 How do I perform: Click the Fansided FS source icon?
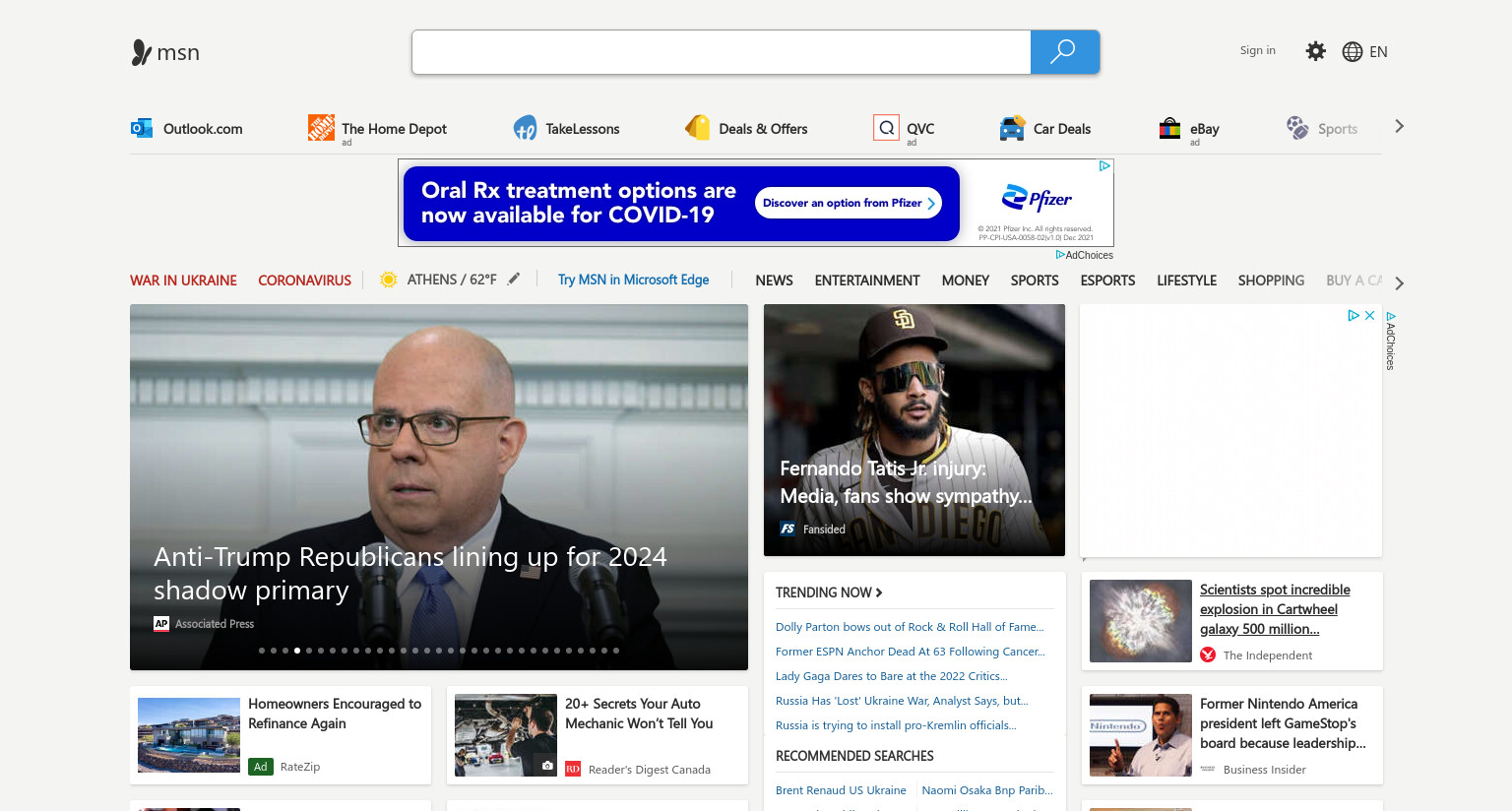(x=787, y=530)
